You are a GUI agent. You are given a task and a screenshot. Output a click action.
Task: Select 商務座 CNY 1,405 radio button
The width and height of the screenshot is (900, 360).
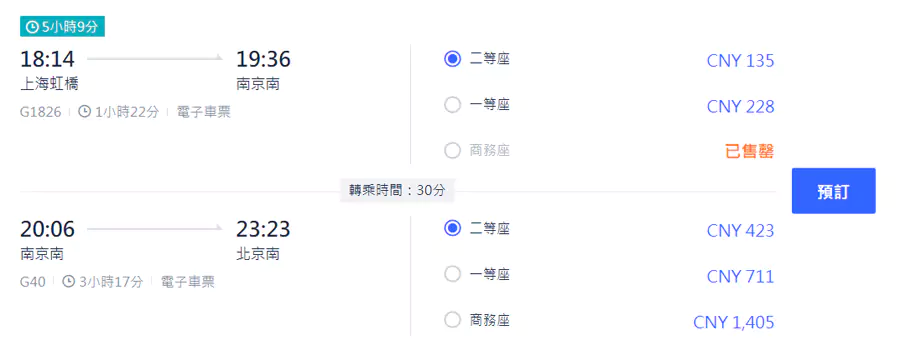tap(452, 320)
